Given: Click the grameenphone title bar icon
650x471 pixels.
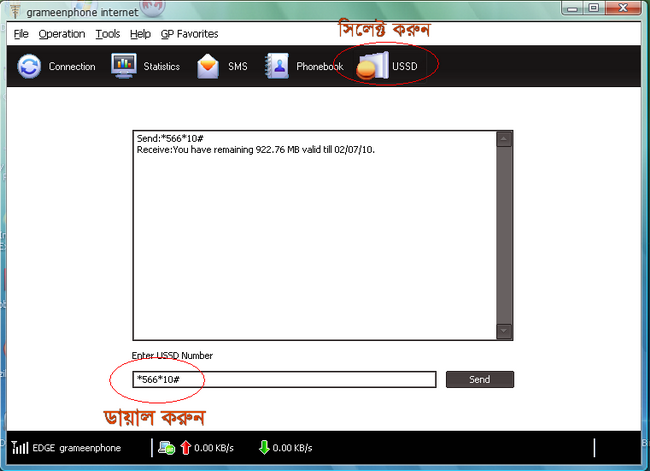Looking at the screenshot, I should point(15,11).
